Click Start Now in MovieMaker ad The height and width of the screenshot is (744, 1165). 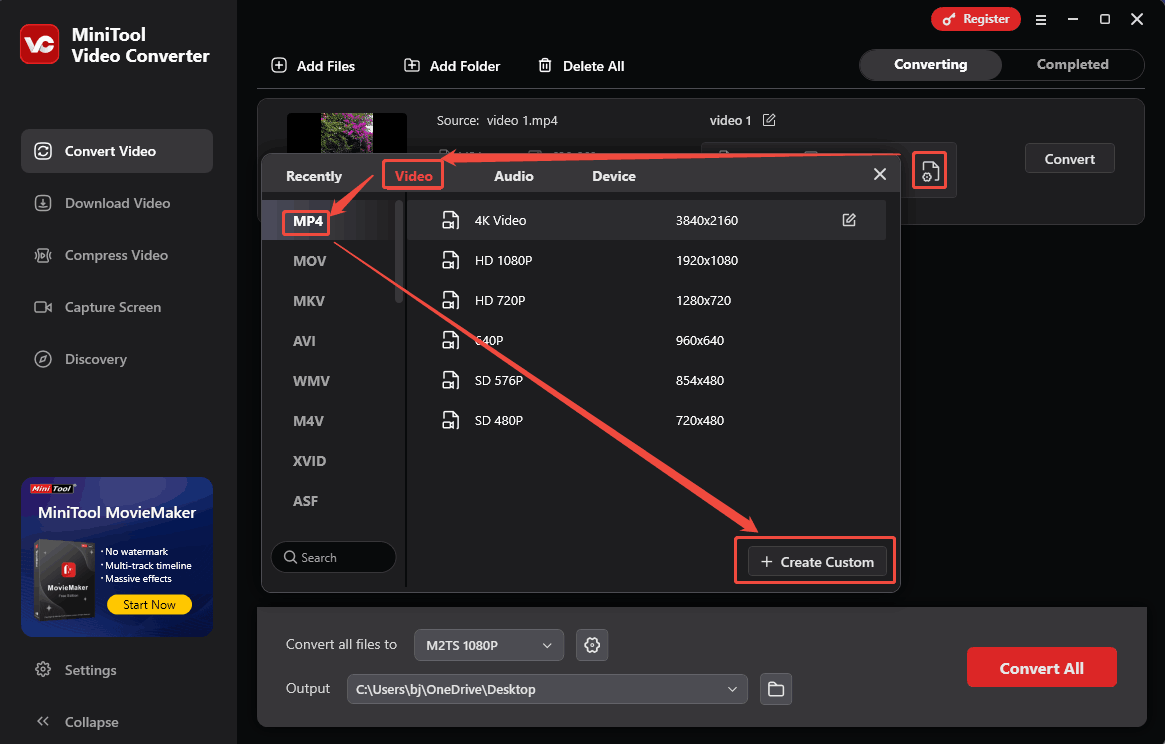(149, 605)
